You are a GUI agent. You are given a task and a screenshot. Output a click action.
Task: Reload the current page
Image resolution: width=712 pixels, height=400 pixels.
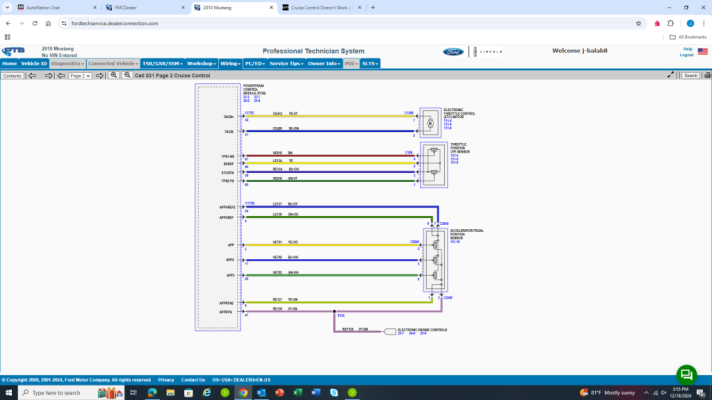pos(35,23)
